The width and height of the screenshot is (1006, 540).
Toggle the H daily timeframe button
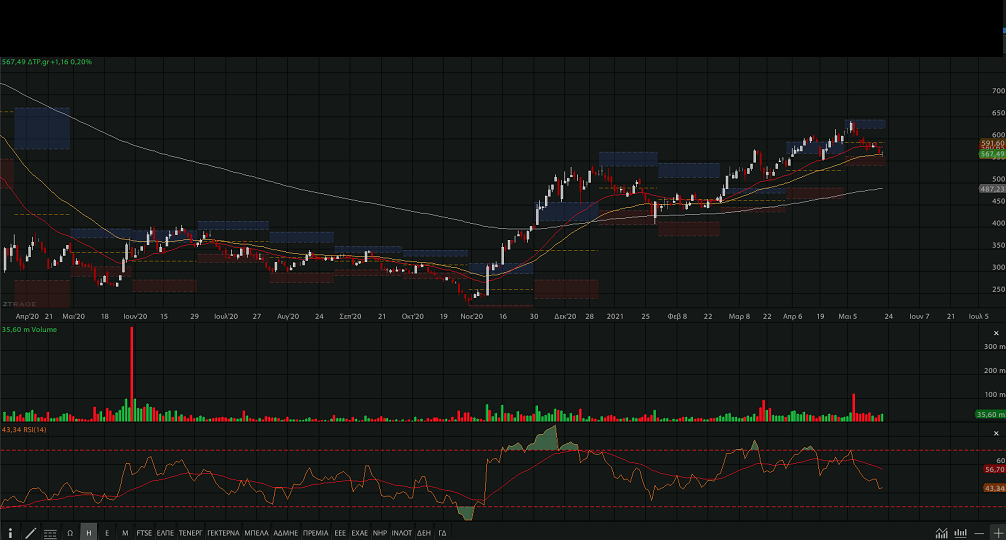88,533
